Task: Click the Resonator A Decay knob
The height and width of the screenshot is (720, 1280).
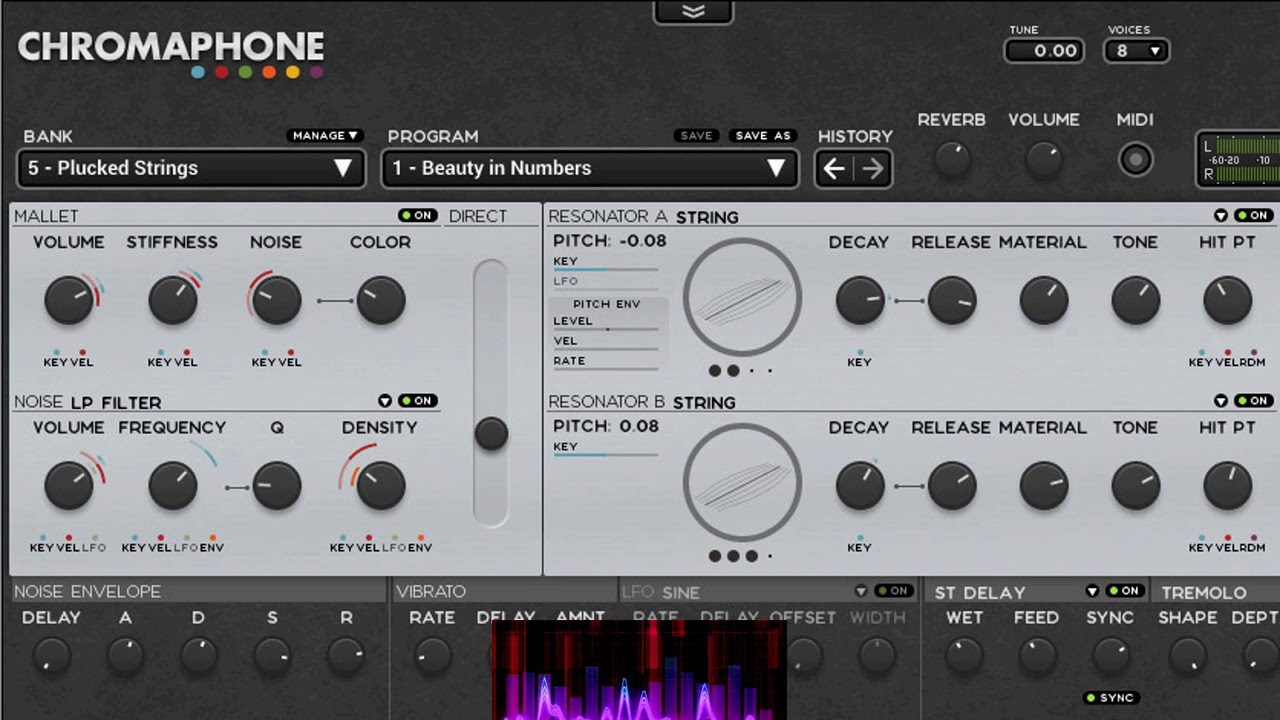Action: [x=860, y=301]
